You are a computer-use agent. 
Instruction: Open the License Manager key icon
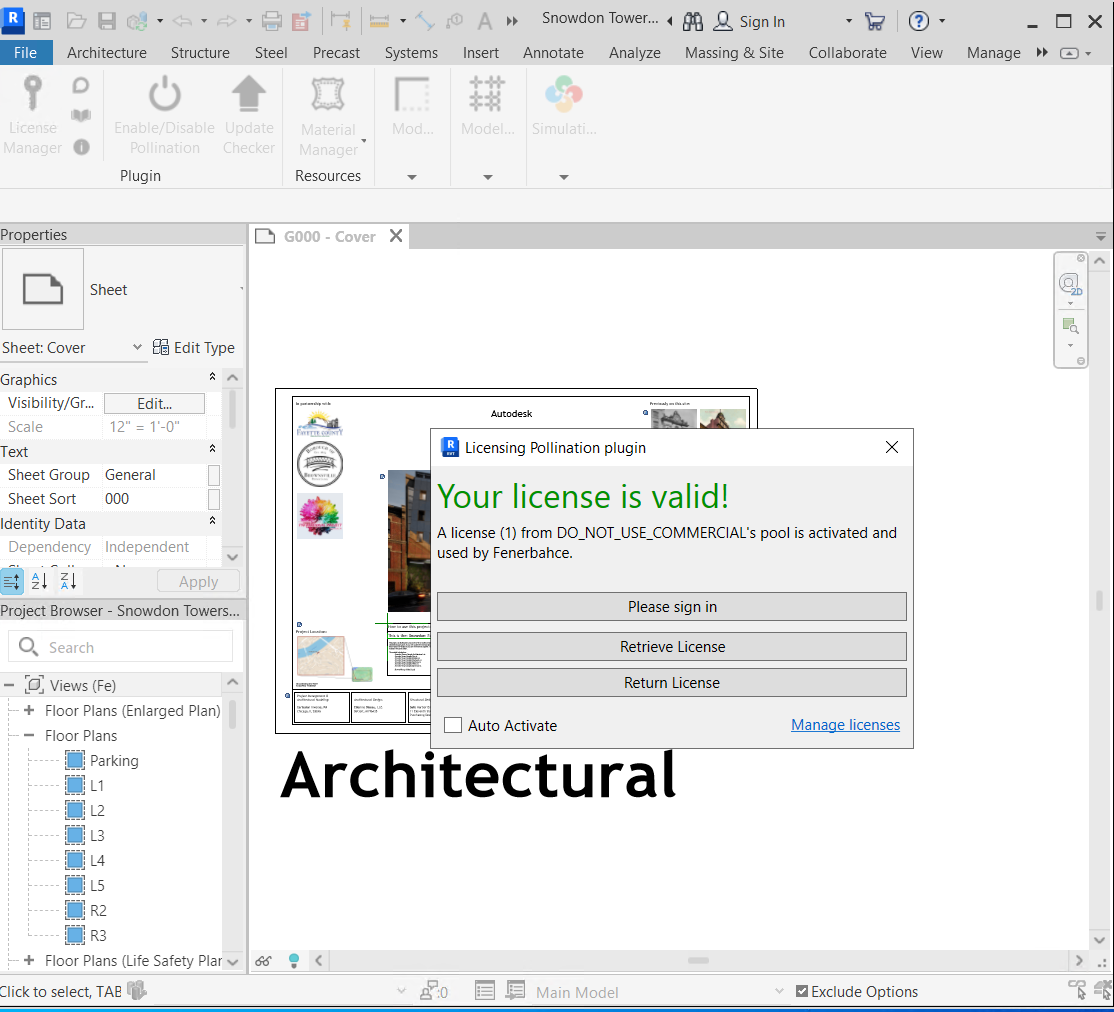(x=32, y=94)
